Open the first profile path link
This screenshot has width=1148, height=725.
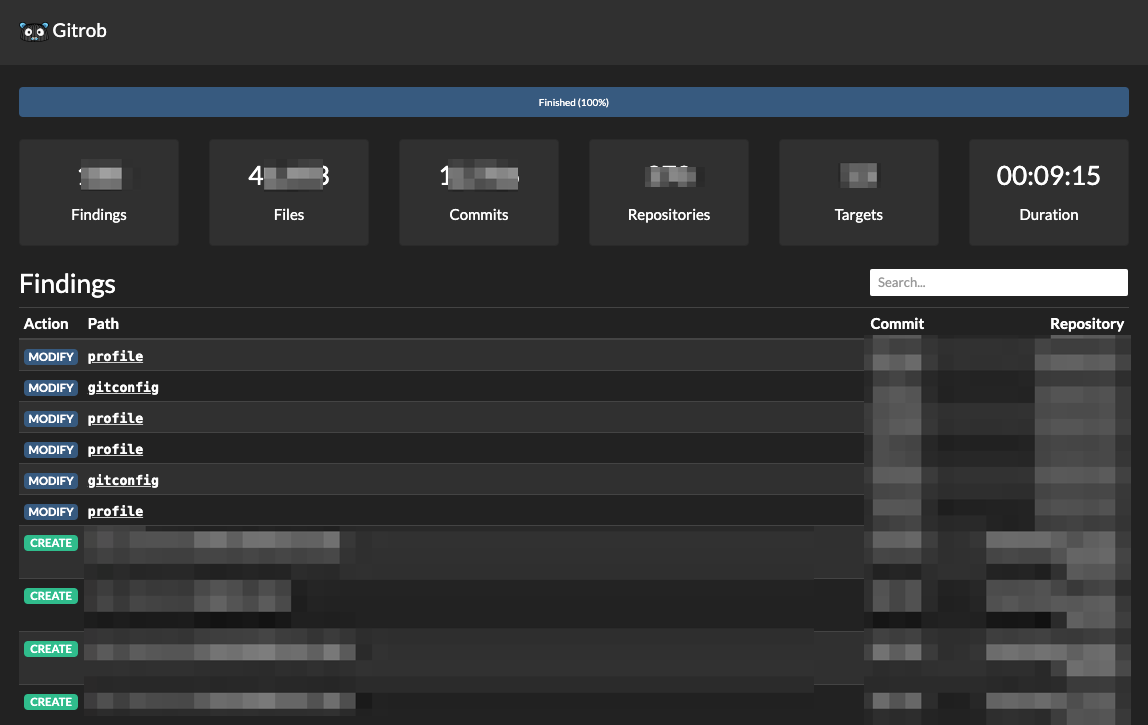tap(116, 357)
